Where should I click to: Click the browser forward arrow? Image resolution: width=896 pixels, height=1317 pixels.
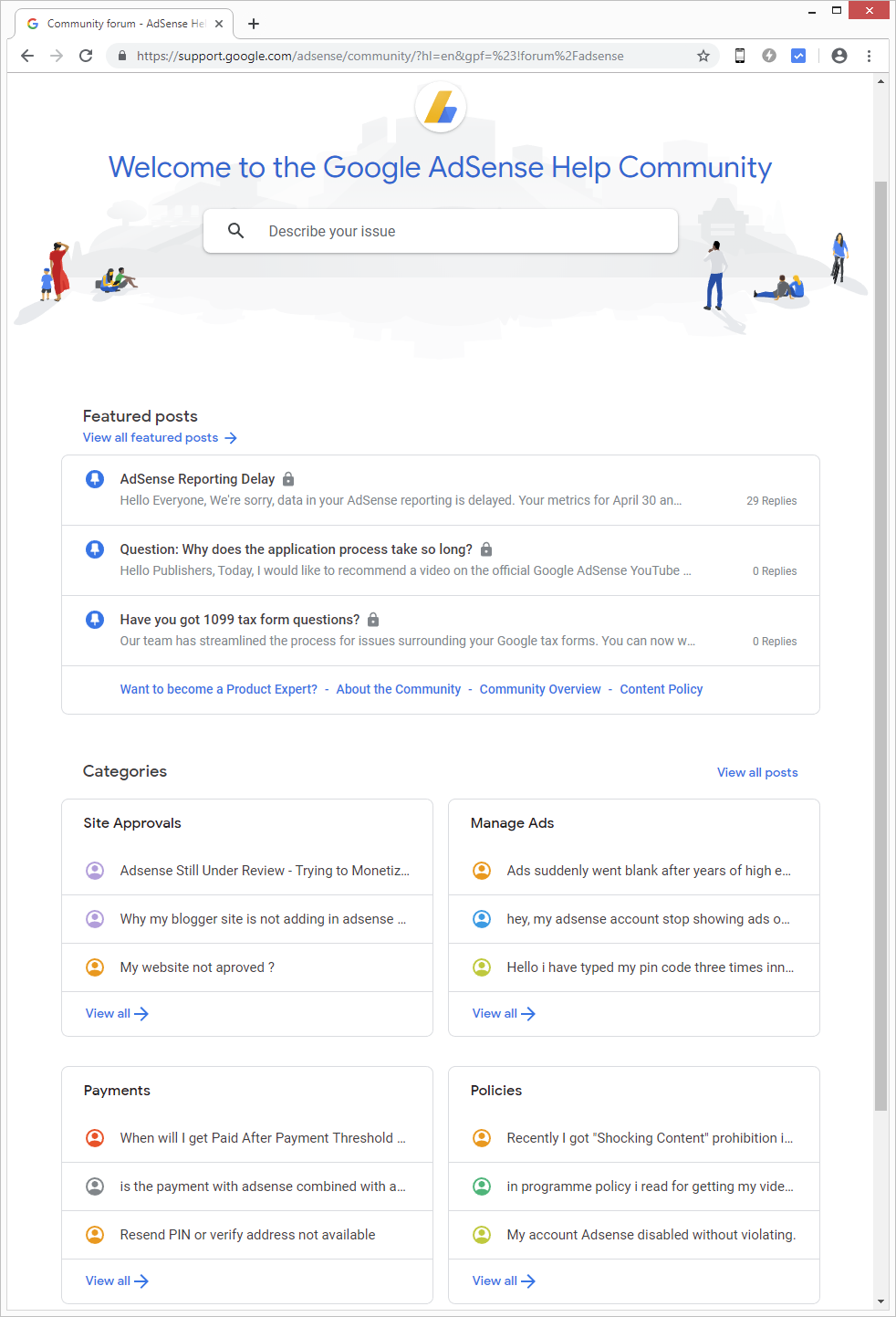point(57,56)
